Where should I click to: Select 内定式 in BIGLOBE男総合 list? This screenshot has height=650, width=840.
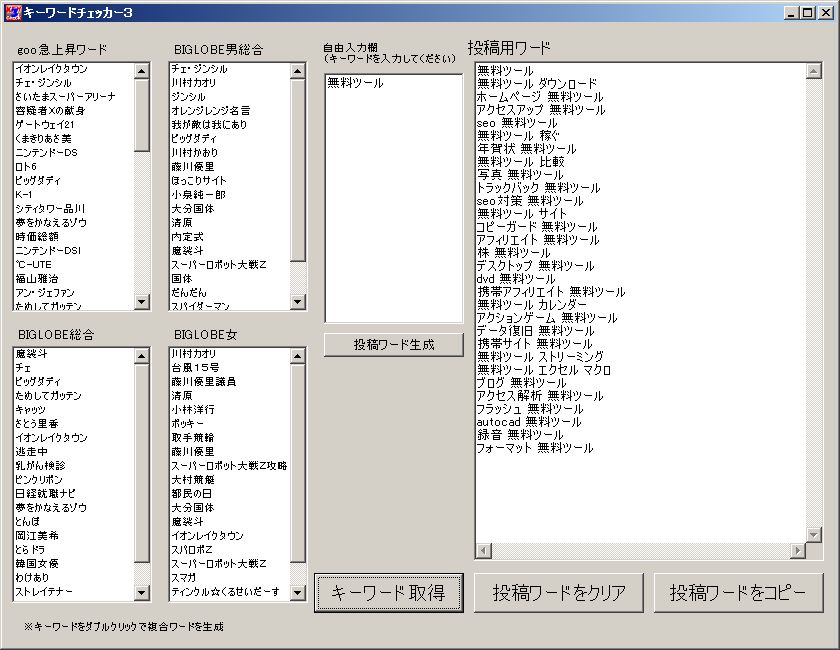point(188,236)
